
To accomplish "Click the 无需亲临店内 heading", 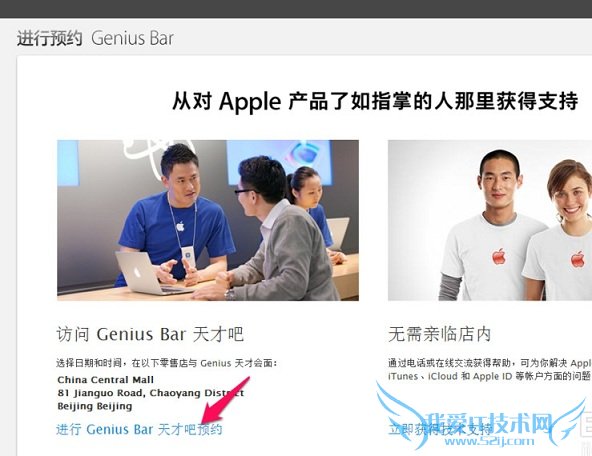I will pos(440,334).
